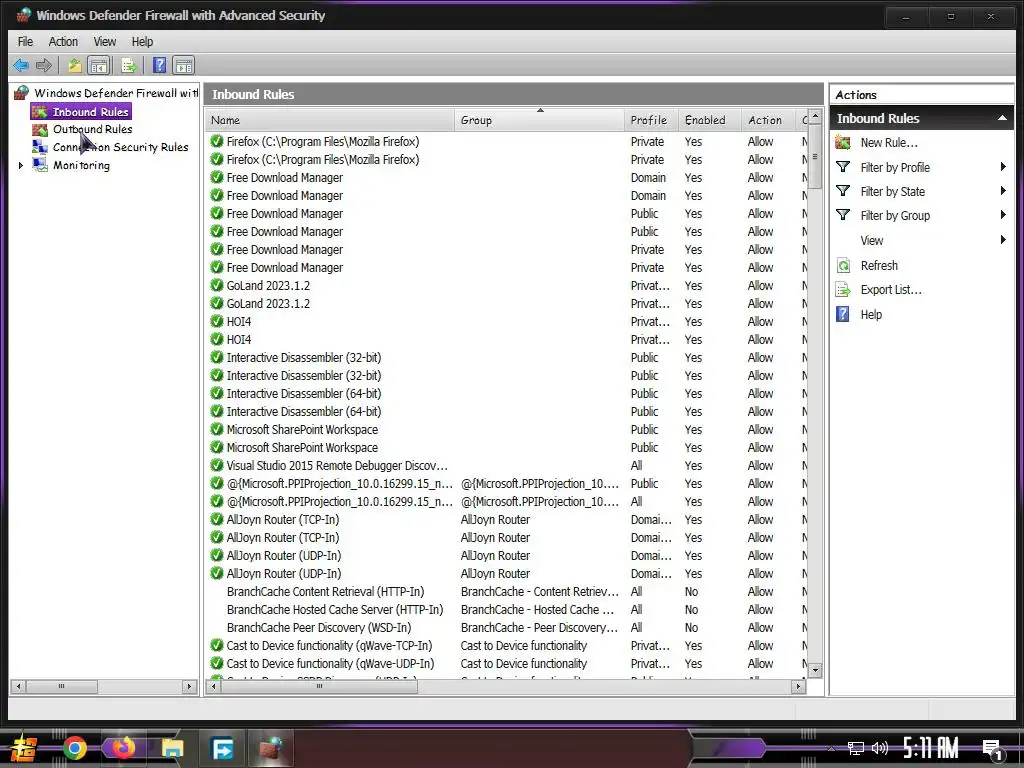Click the volume icon in system tray

click(880, 748)
